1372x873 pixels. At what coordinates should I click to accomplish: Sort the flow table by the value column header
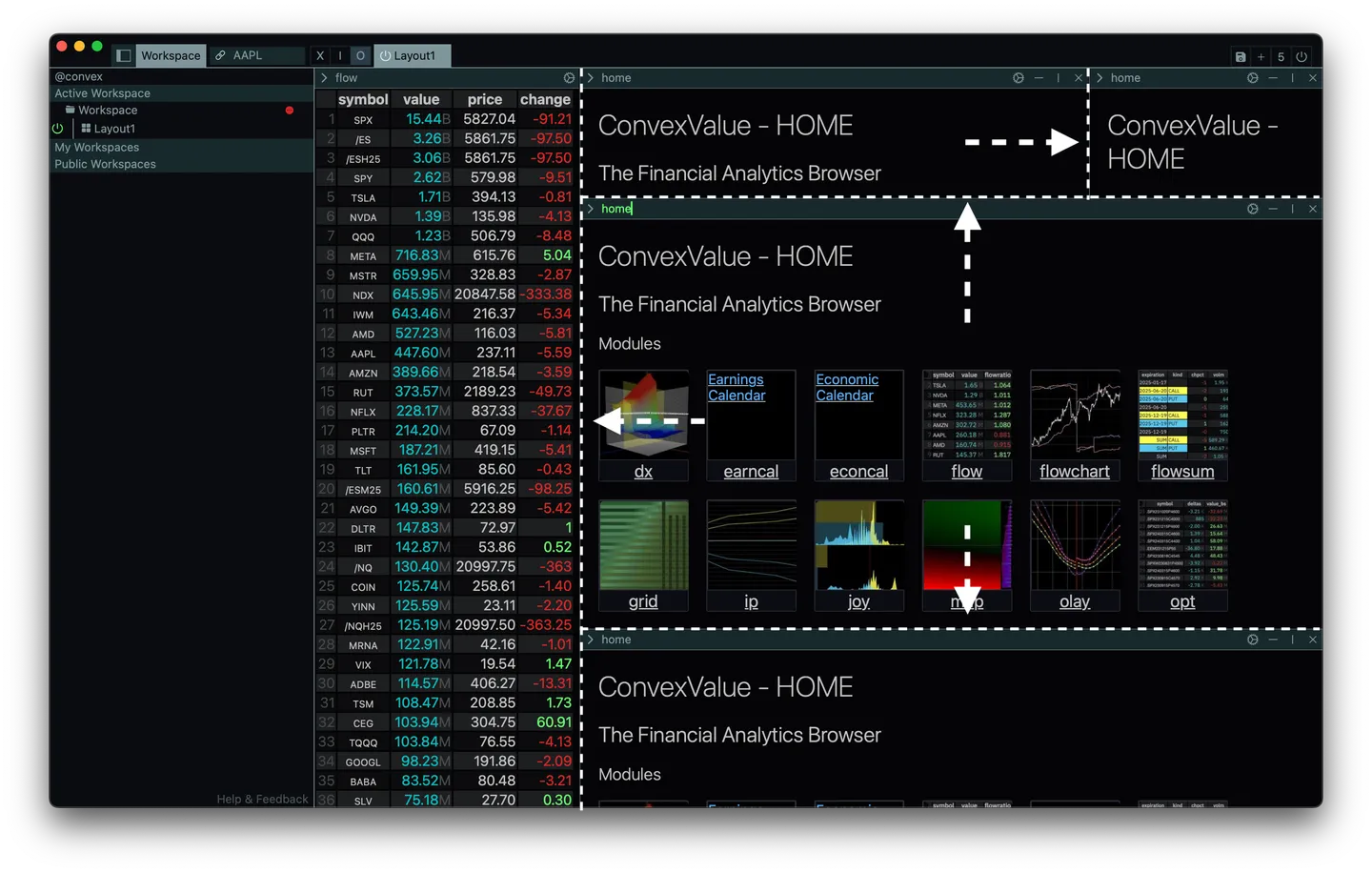tap(421, 99)
